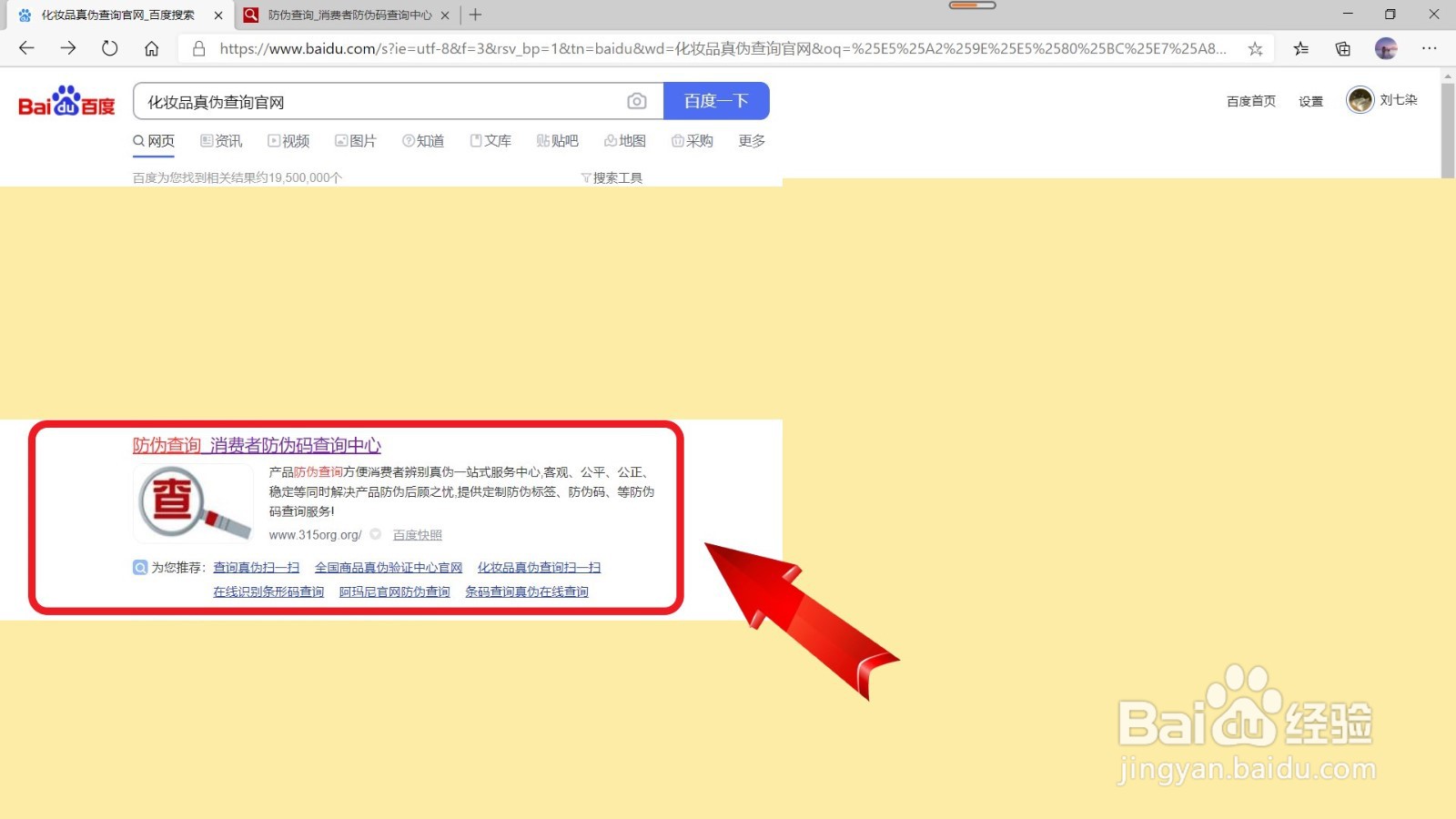Go back to previous page
The height and width of the screenshot is (819, 1456).
pyautogui.click(x=26, y=48)
